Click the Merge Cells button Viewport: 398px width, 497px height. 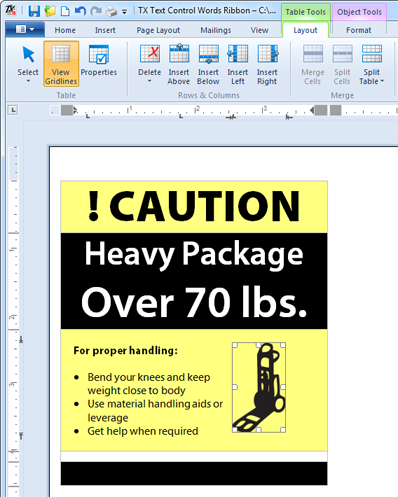[x=313, y=64]
